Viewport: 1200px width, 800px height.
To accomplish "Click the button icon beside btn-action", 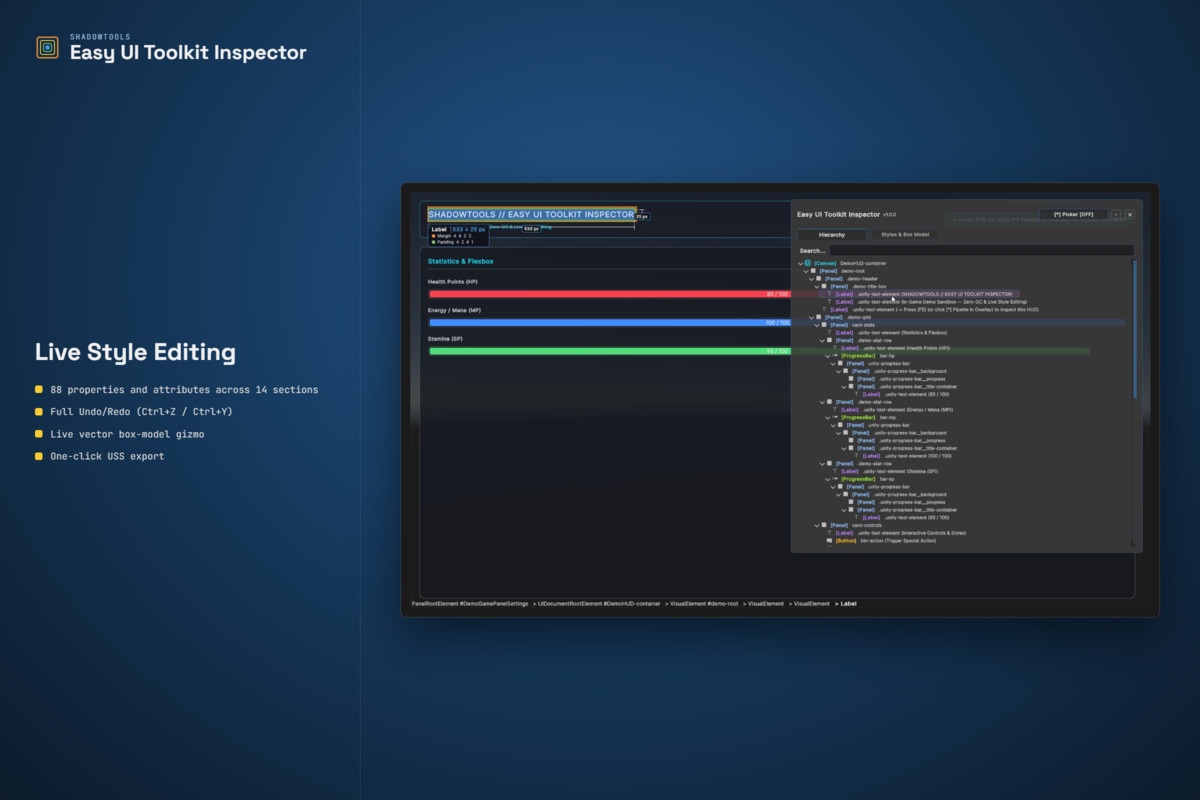I will 829,540.
